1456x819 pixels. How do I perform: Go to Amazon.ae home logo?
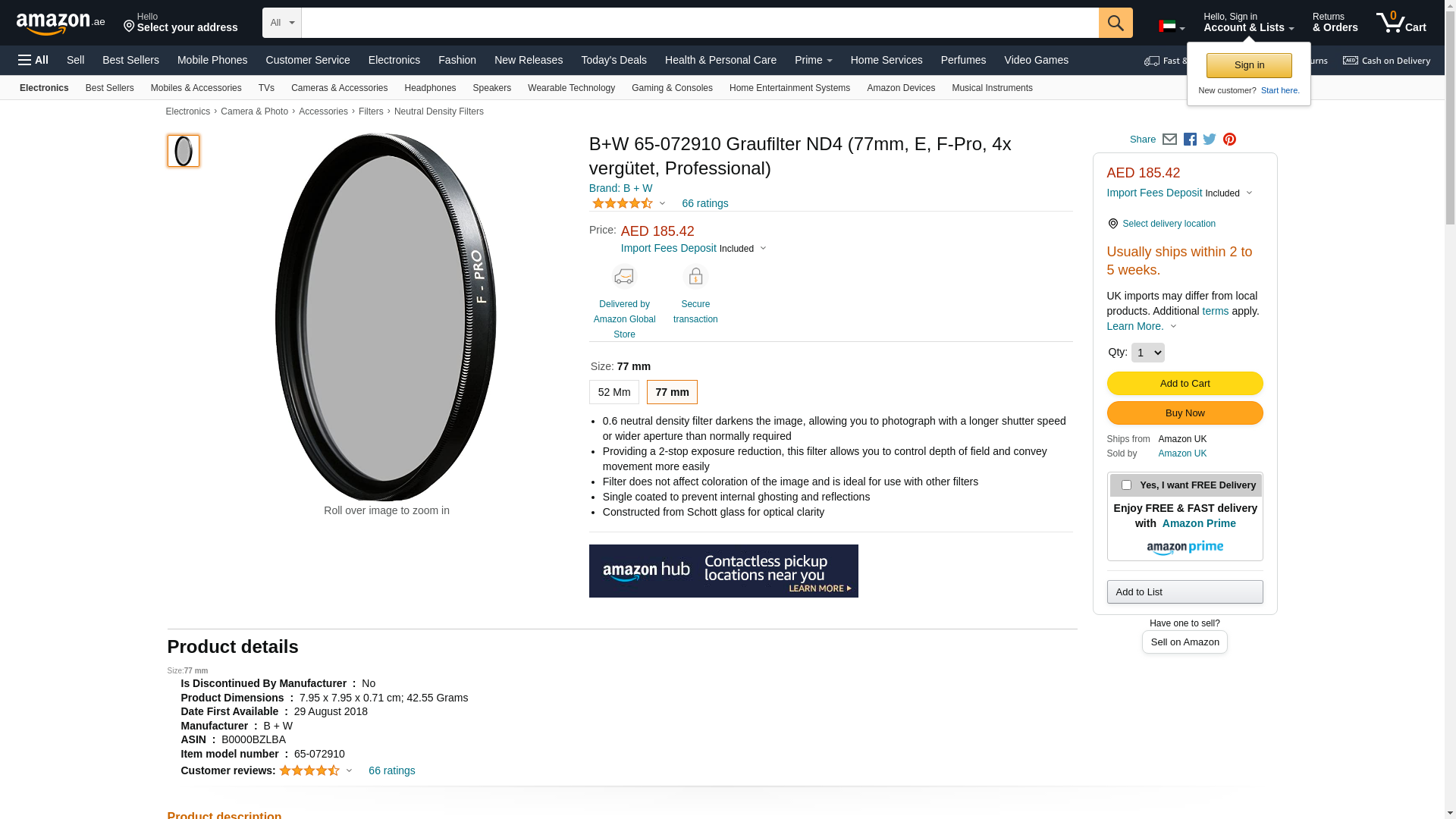click(61, 24)
